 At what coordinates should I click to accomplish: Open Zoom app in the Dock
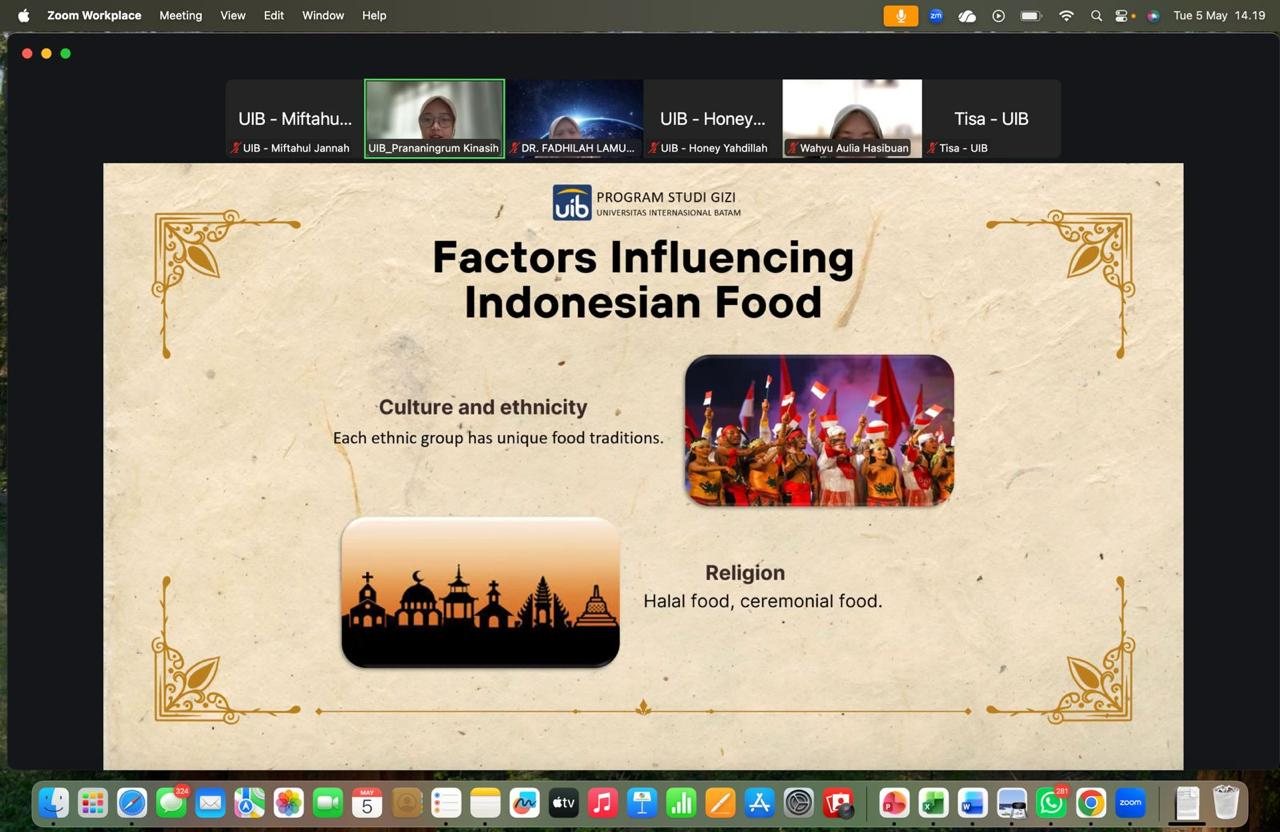pyautogui.click(x=1130, y=802)
